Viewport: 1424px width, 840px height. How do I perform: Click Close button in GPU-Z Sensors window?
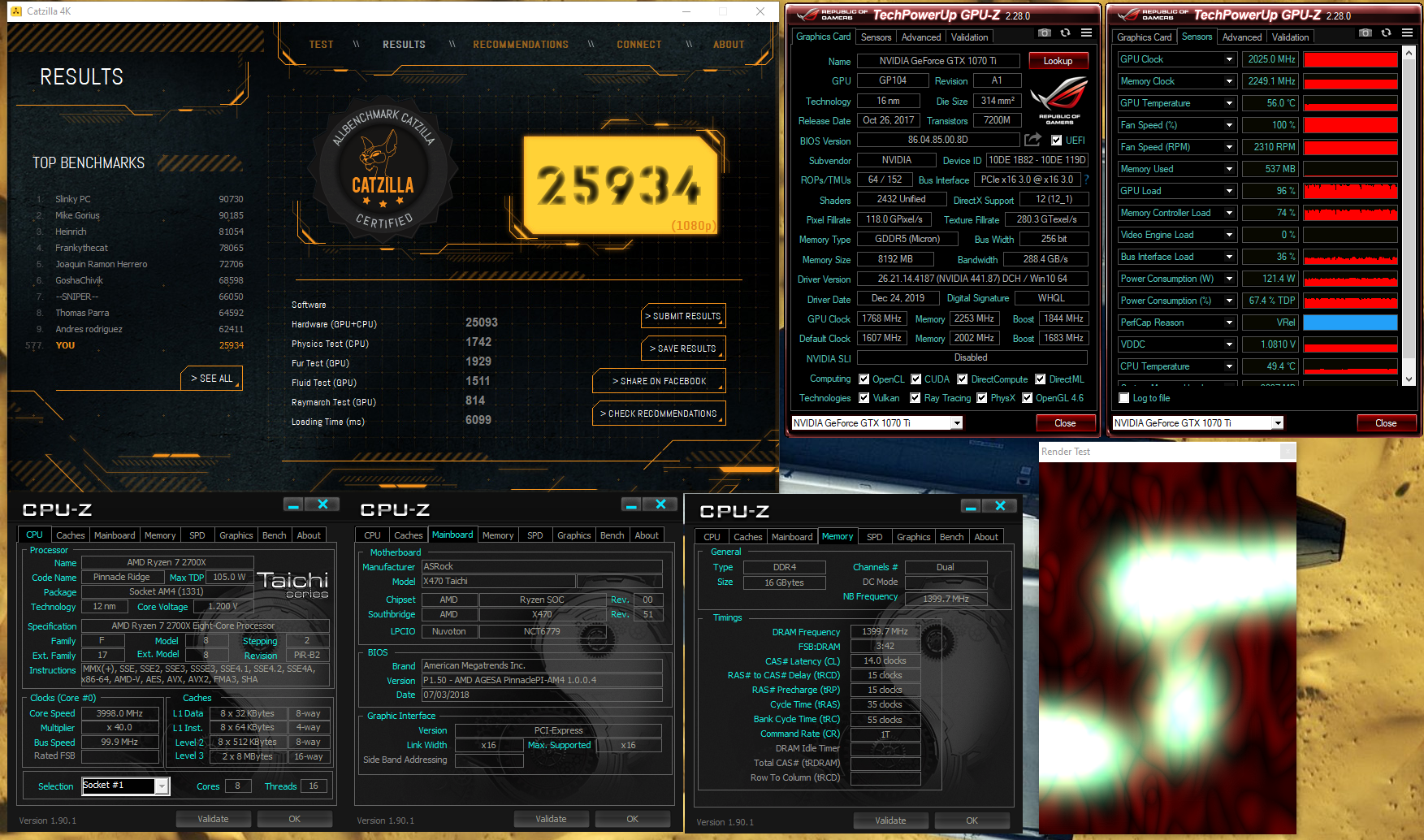coord(1386,423)
